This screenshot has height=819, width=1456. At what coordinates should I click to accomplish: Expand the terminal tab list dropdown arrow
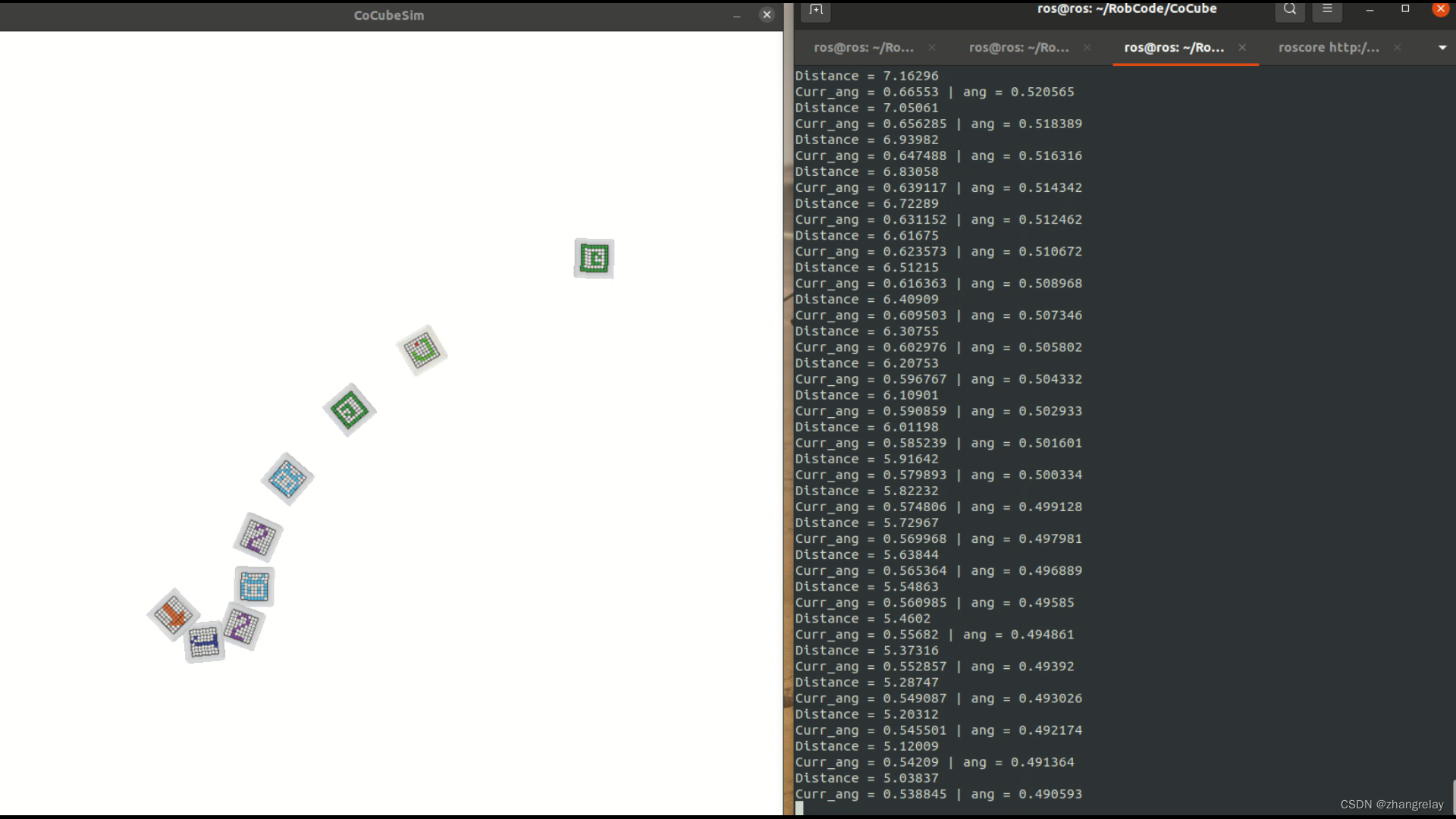click(1442, 48)
